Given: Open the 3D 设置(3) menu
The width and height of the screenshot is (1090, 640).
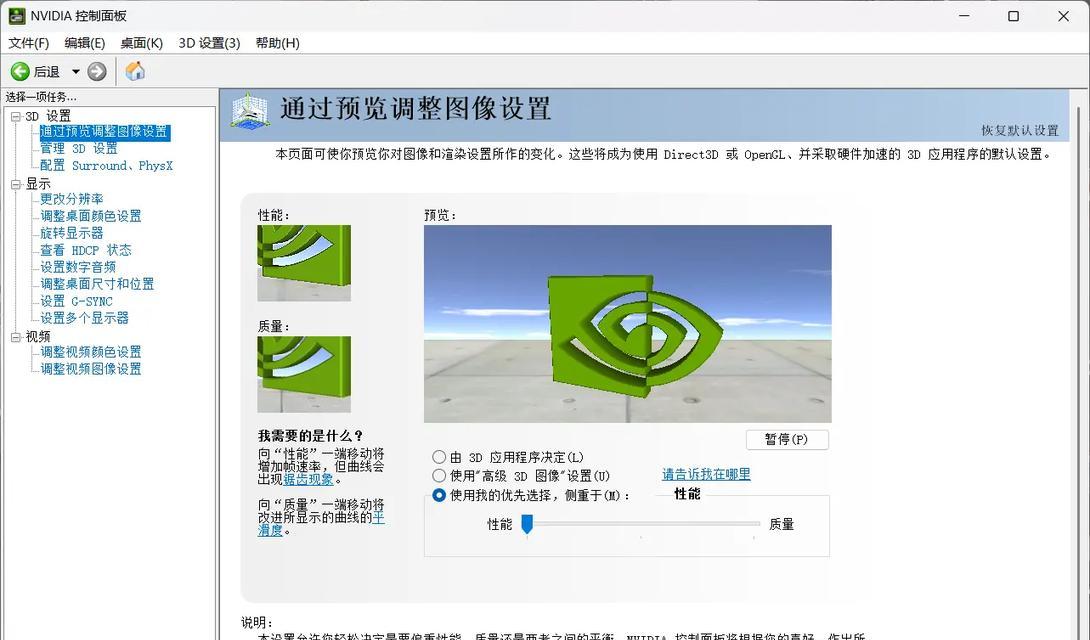Looking at the screenshot, I should point(209,43).
